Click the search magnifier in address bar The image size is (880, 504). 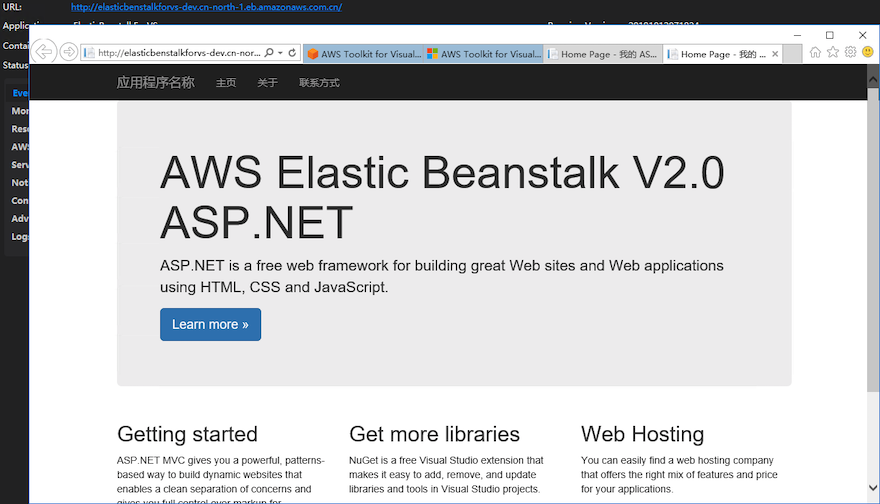click(x=269, y=53)
